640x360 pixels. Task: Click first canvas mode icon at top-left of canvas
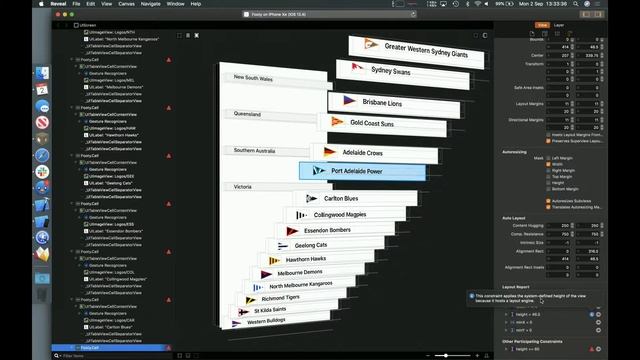point(180,36)
